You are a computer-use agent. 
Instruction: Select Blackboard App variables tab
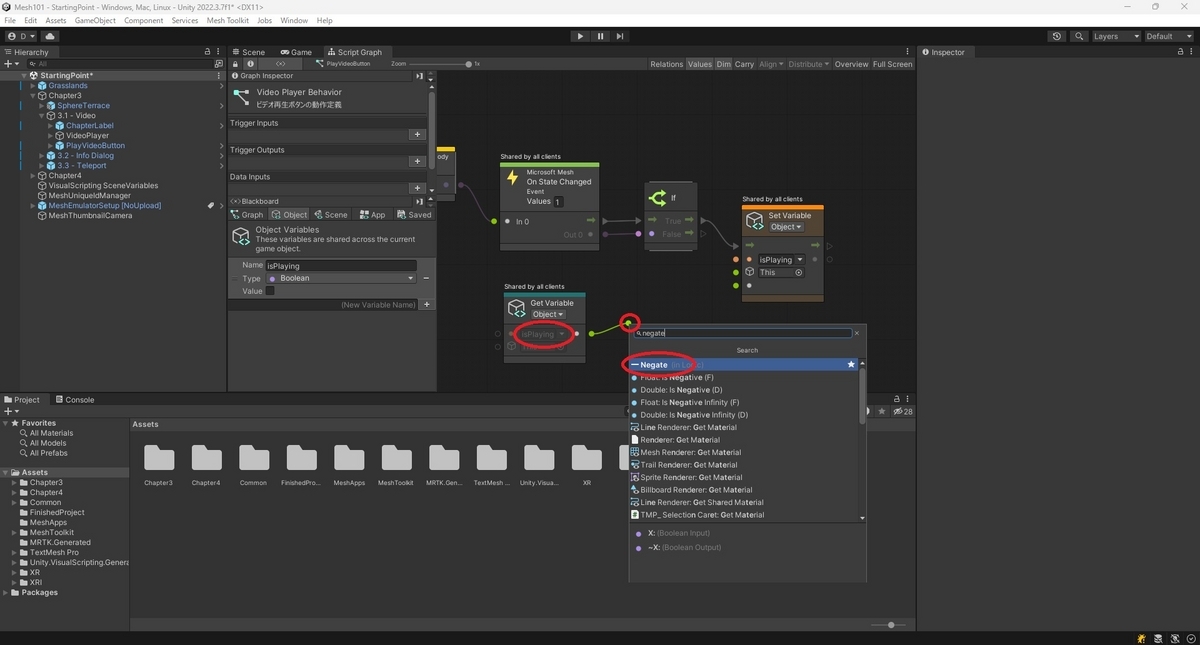click(x=373, y=215)
